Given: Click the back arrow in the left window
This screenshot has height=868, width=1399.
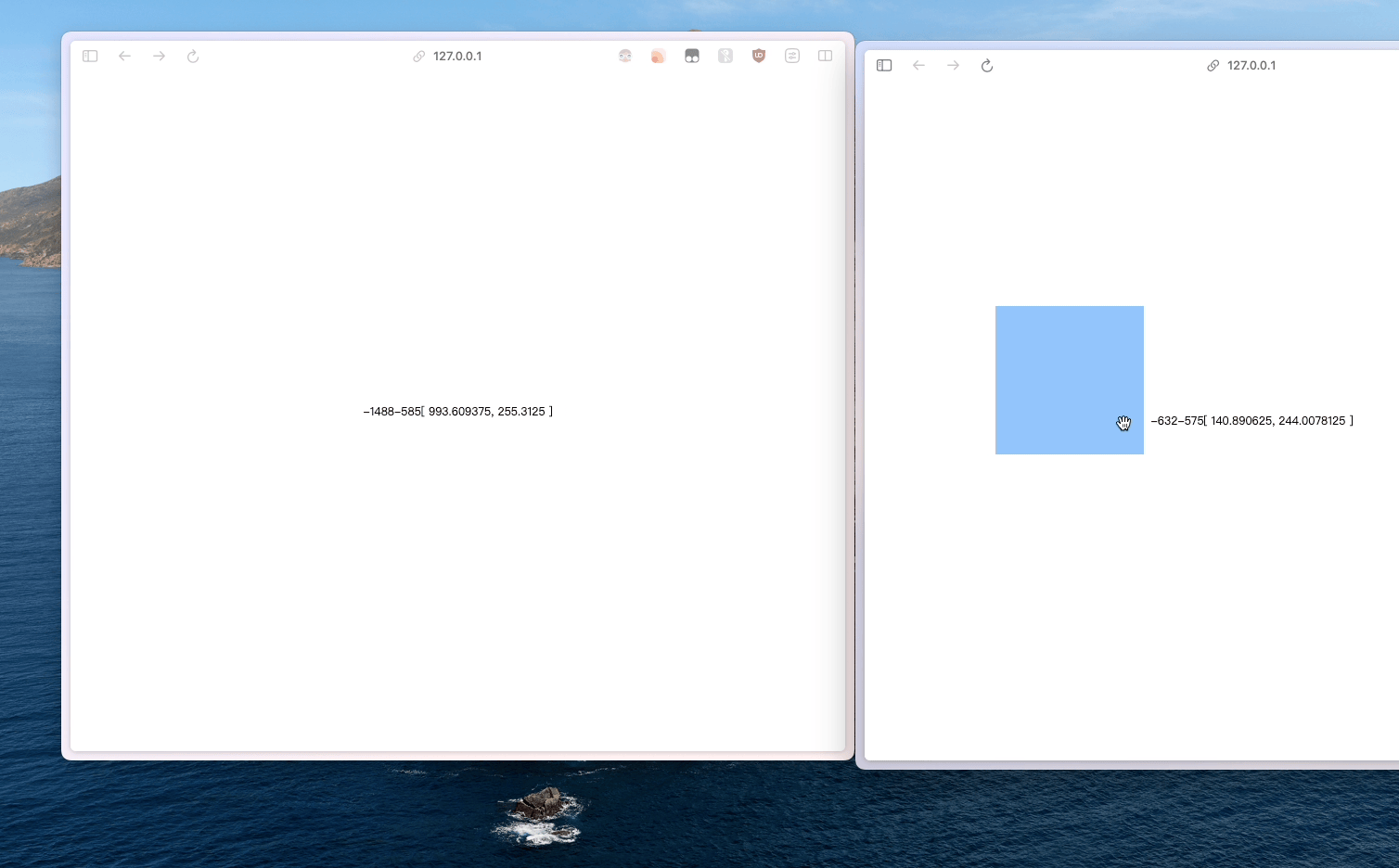Looking at the screenshot, I should click(124, 57).
